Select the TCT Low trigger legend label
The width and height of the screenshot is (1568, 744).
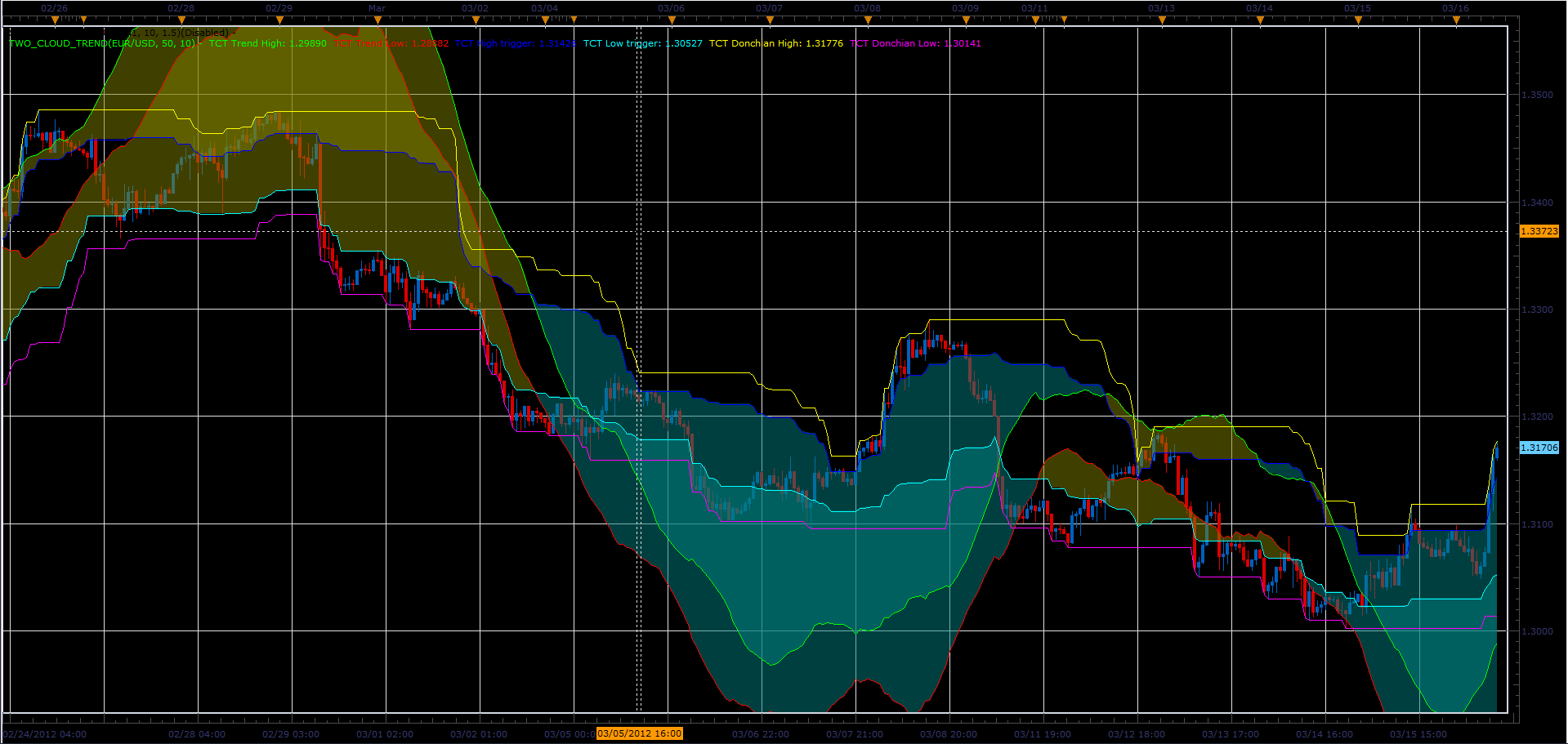tap(642, 43)
